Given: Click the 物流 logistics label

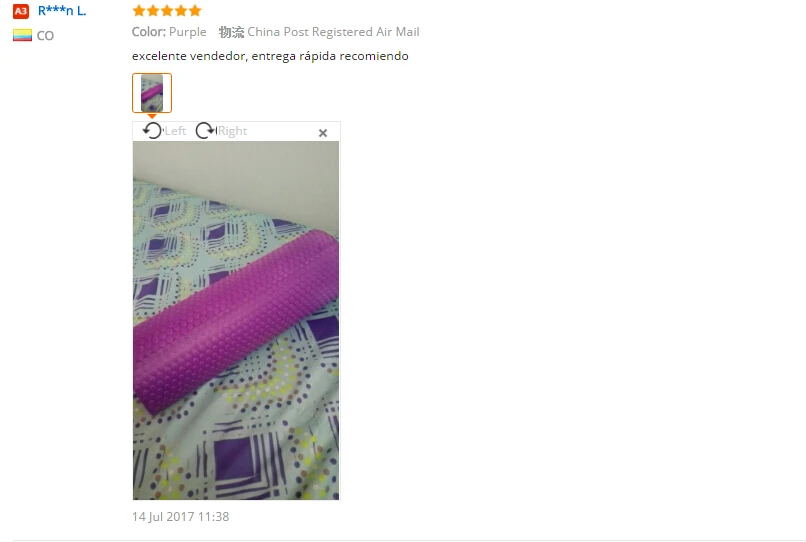Looking at the screenshot, I should point(231,32).
